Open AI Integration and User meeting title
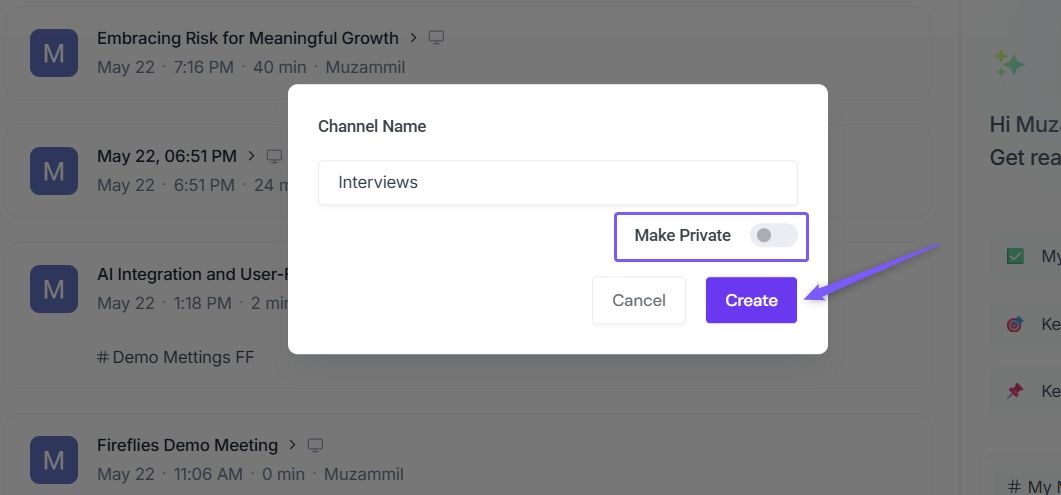 pyautogui.click(x=192, y=274)
